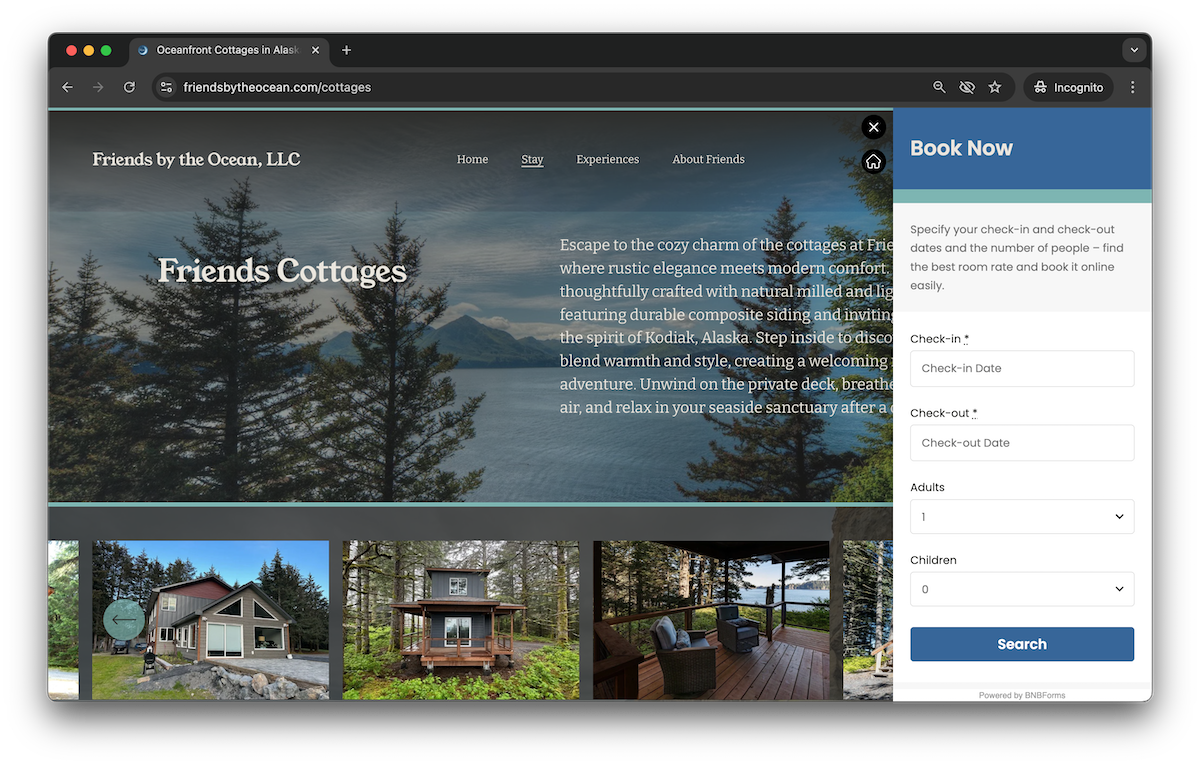Click the Check-in Date field
This screenshot has width=1200, height=765.
tap(1022, 368)
